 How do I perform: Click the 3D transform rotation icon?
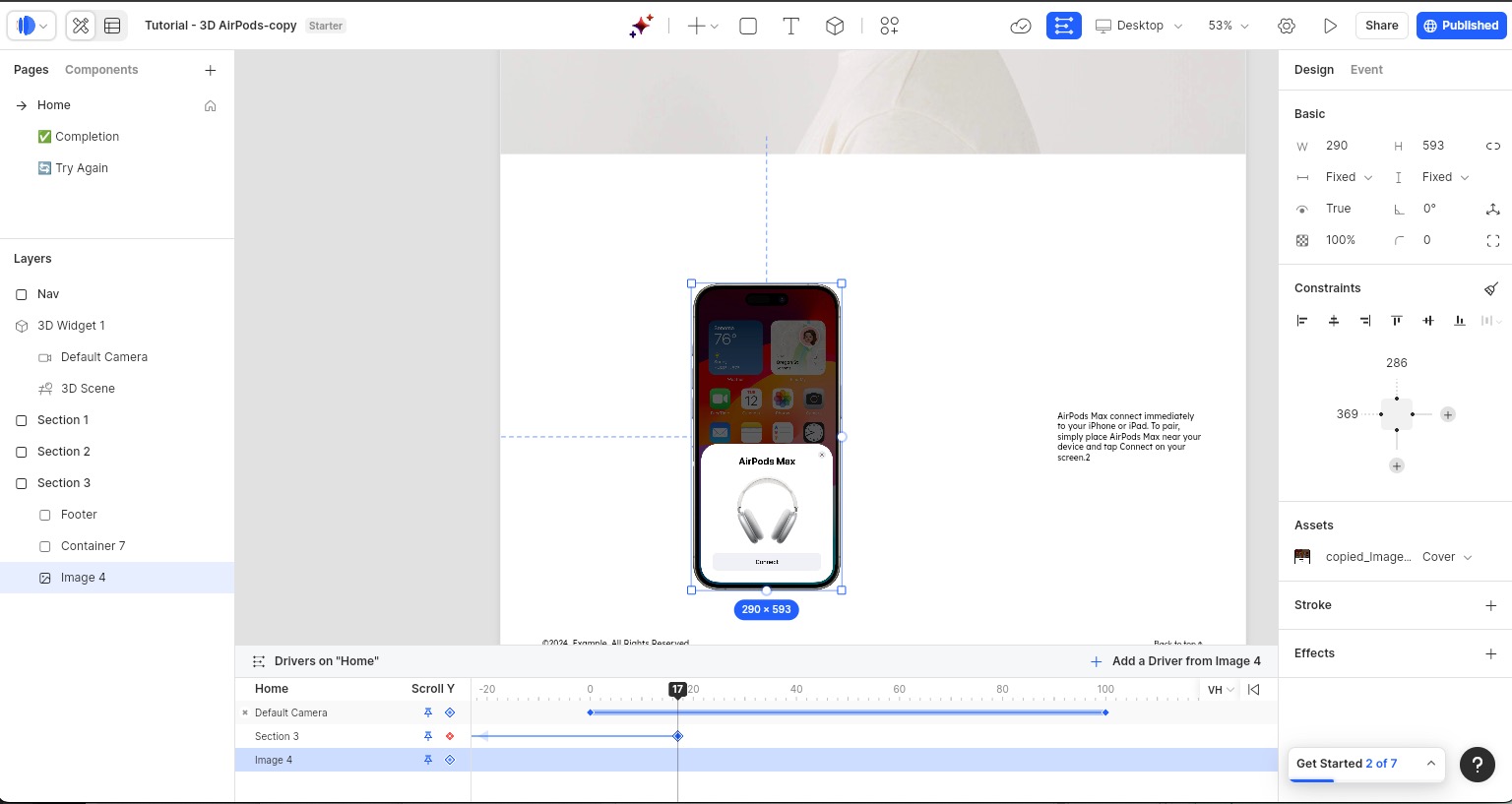click(1492, 209)
